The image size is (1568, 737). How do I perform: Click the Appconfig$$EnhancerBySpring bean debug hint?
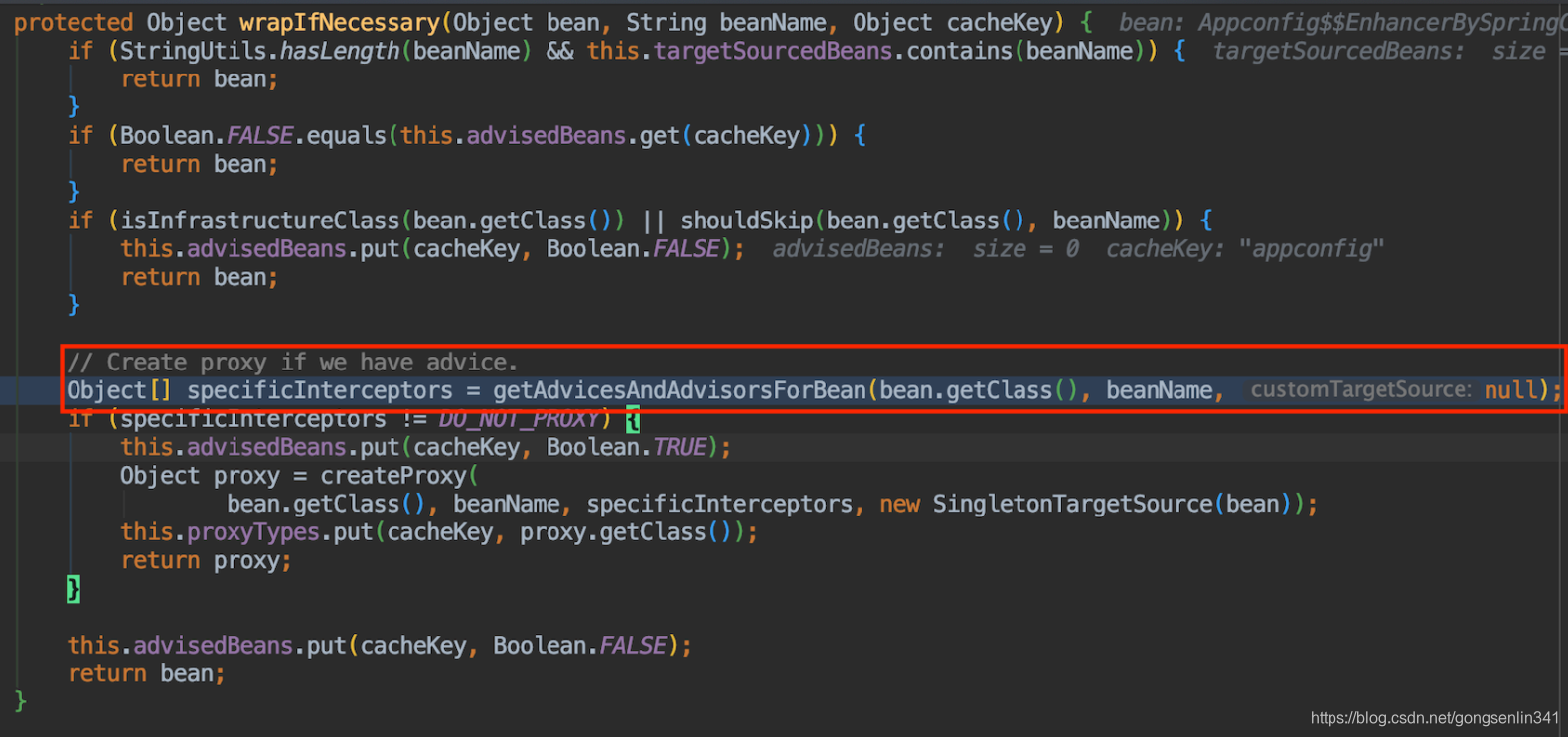click(1342, 22)
